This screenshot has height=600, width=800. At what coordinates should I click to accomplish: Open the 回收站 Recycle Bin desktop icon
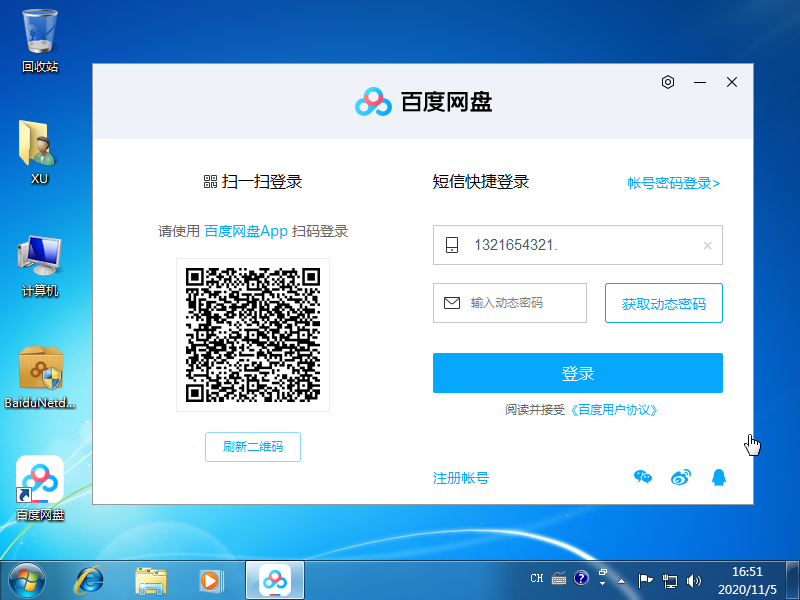coord(40,40)
